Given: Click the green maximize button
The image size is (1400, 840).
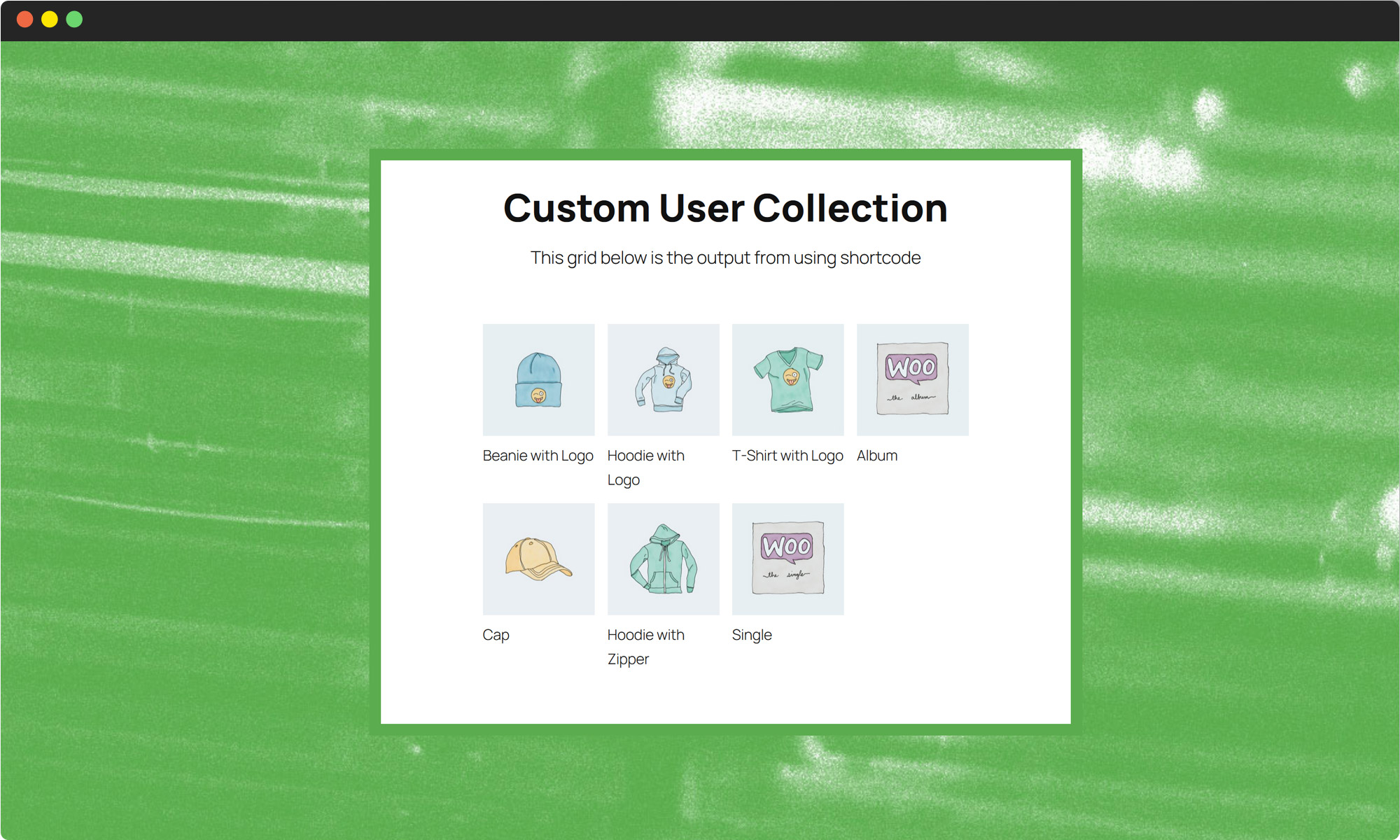Looking at the screenshot, I should (x=73, y=20).
